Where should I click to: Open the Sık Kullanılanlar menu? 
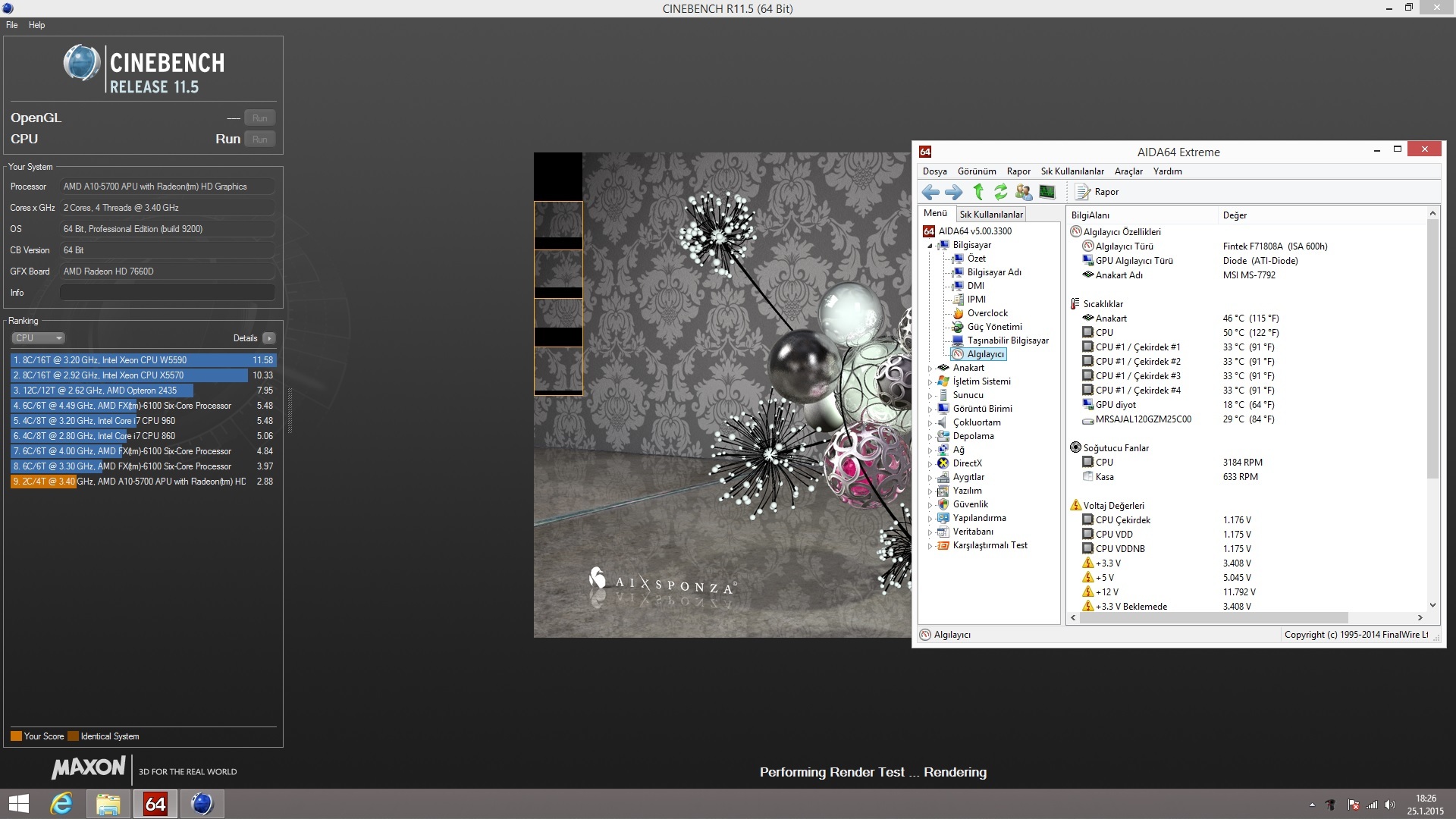(x=1072, y=171)
